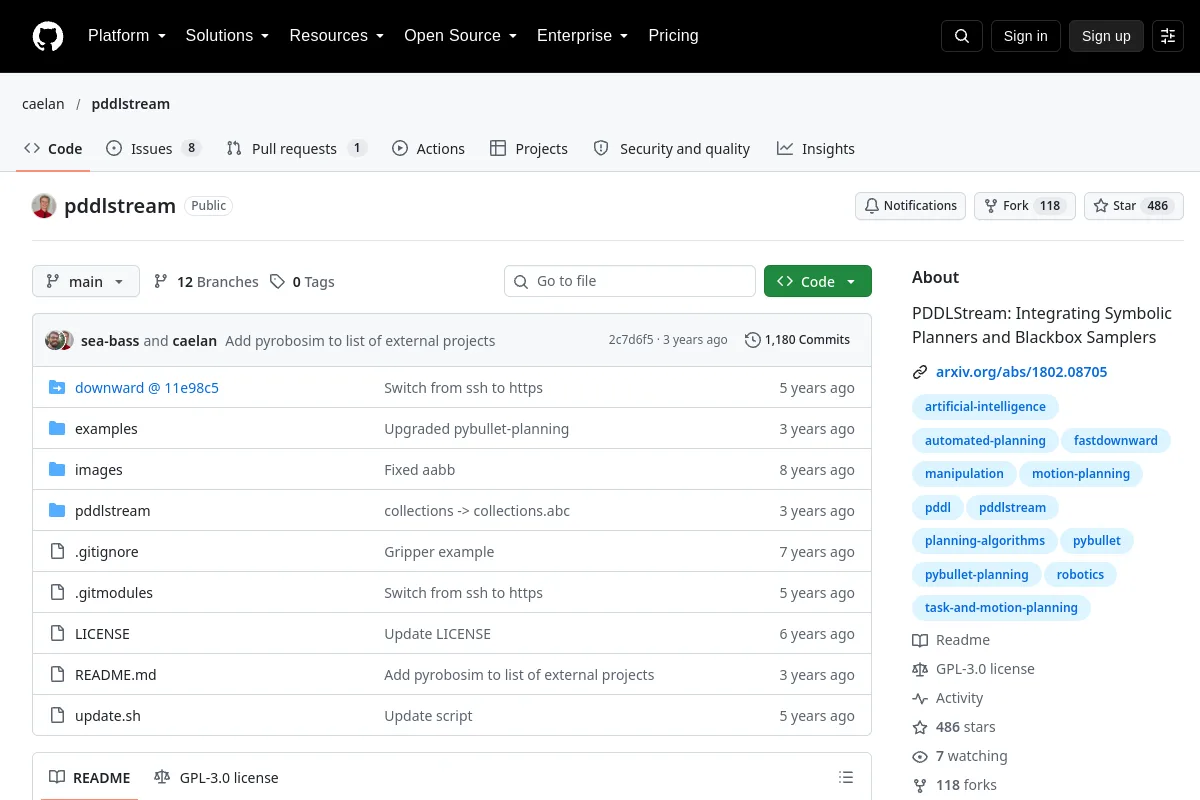Open the arxiv.org/abs/1802.08705 link
Screen dimensions: 1200x800
click(1021, 372)
